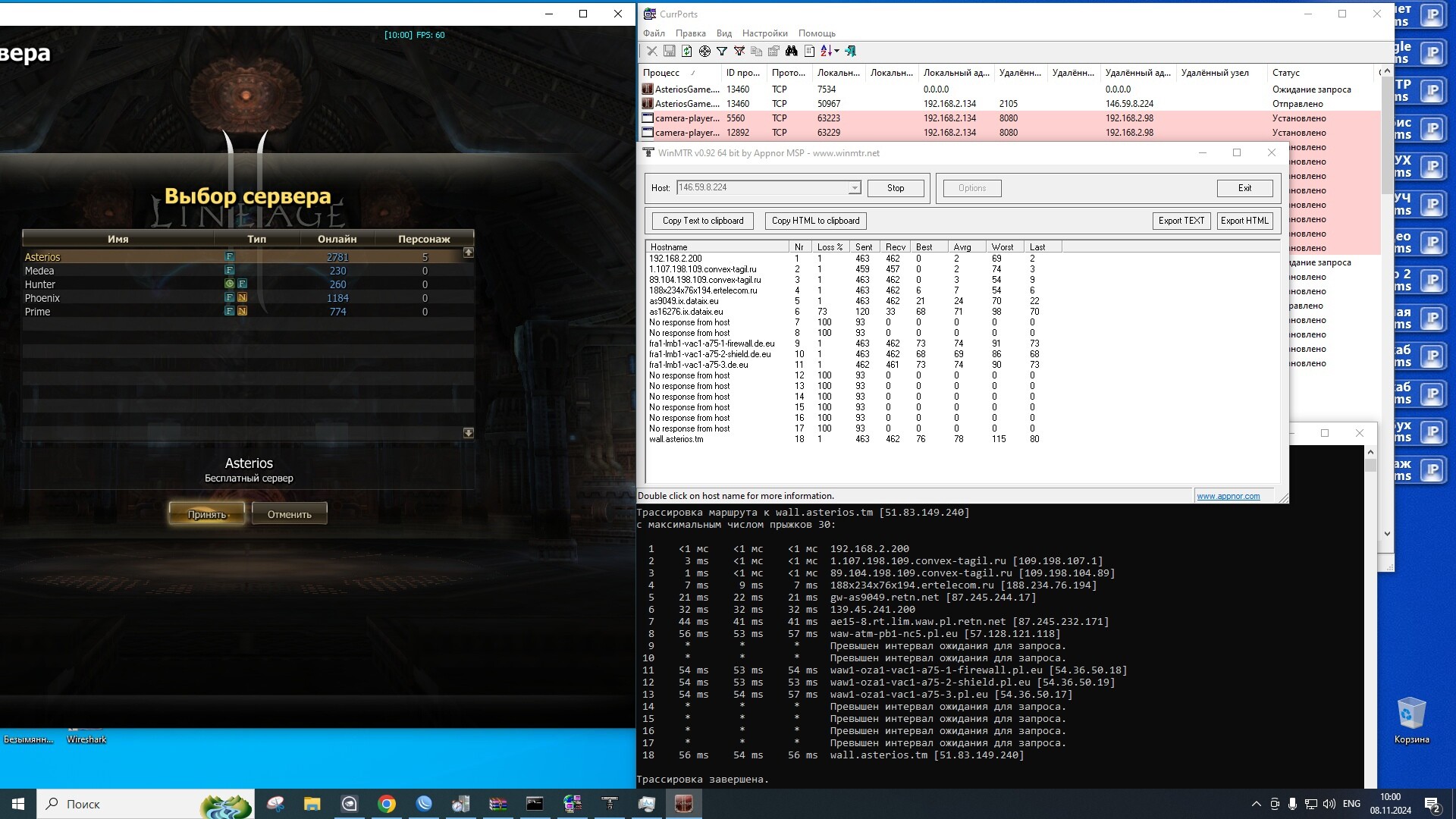Screen dimensions: 1456x819
Task: Open the Snipping tool on the taskbar
Action: [275, 804]
